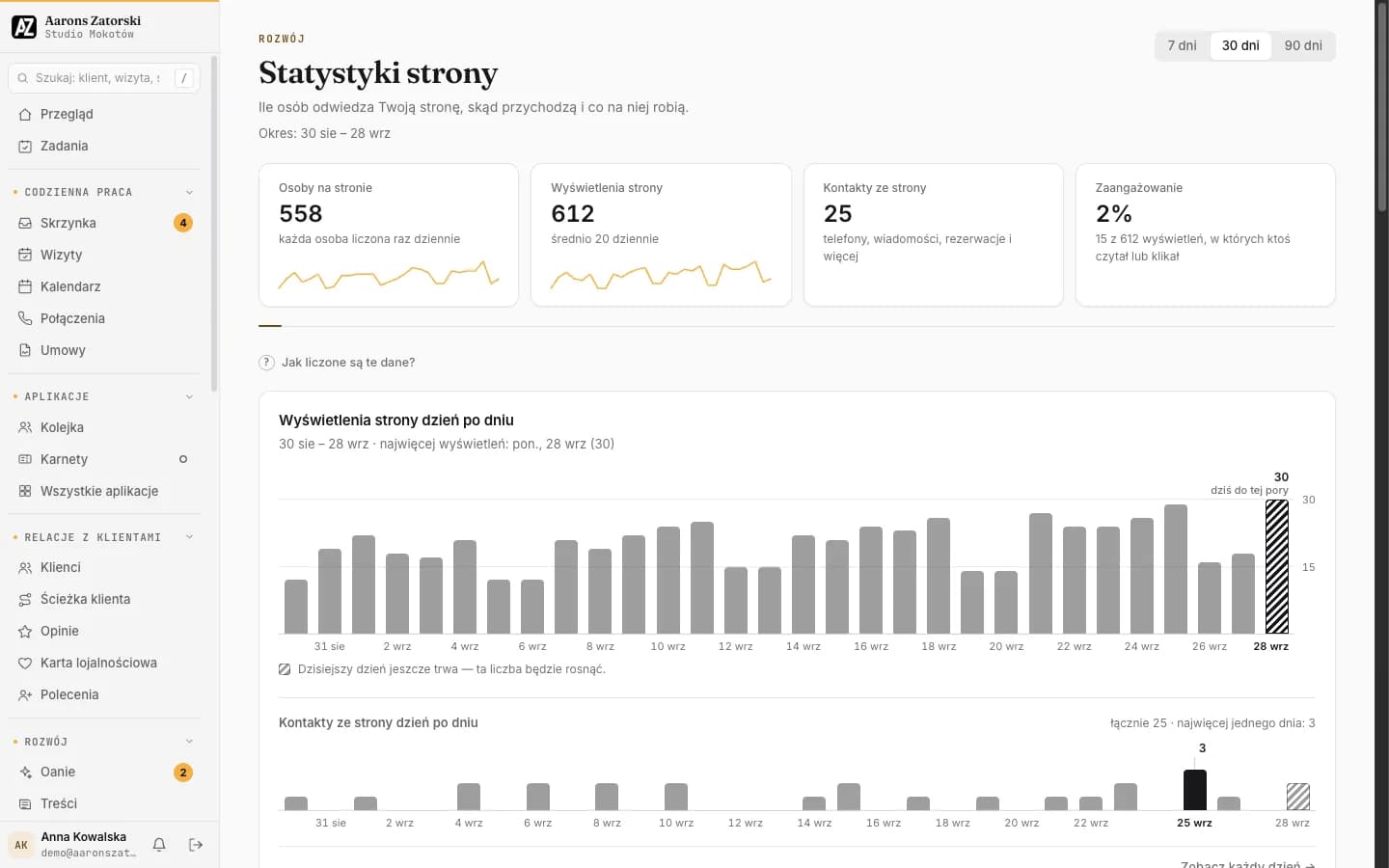Open the Zaangażowanie stat card
Screen dimensions: 1389x868
coord(1206,235)
